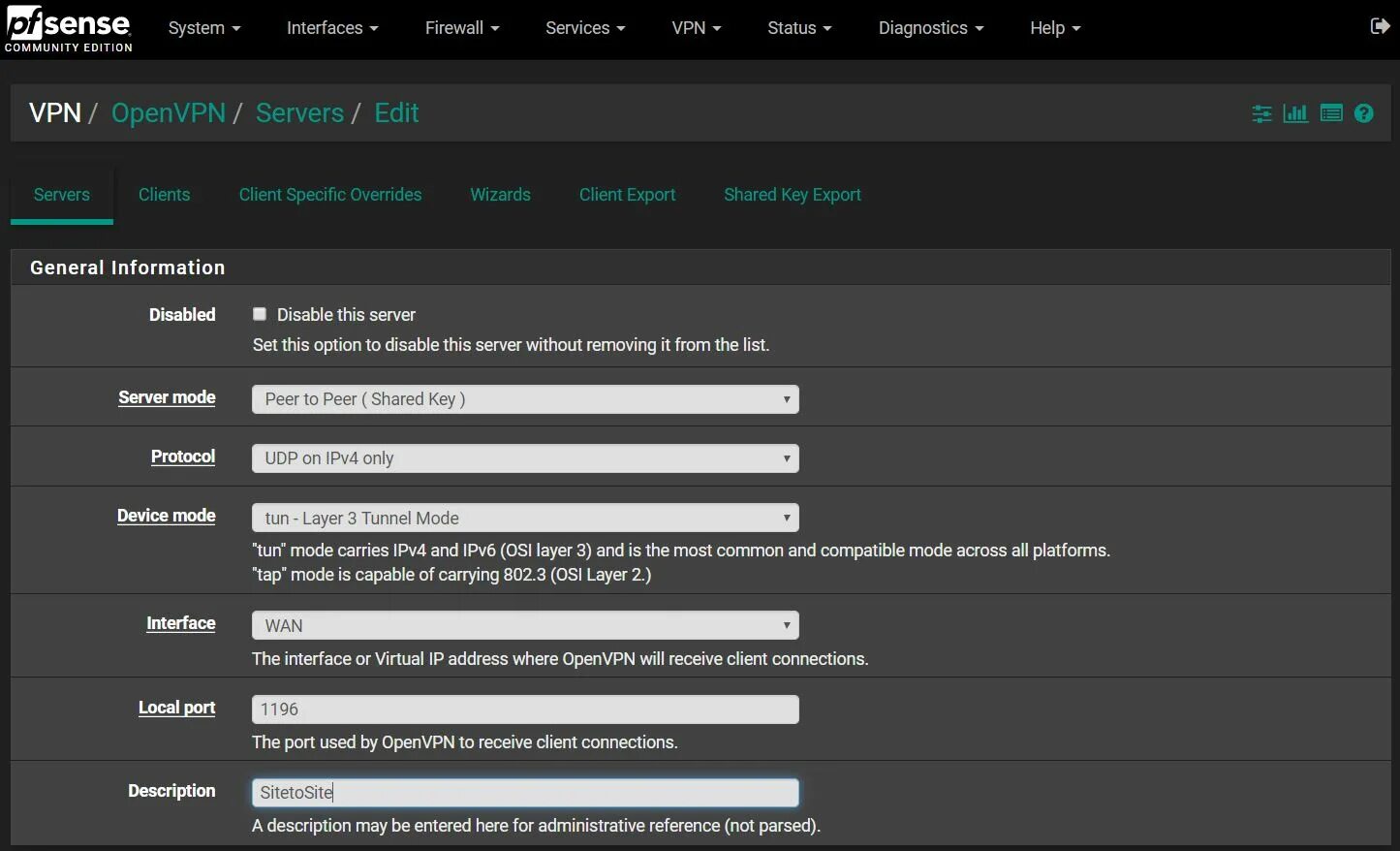
Task: Click the Local port label link
Action: click(x=177, y=708)
